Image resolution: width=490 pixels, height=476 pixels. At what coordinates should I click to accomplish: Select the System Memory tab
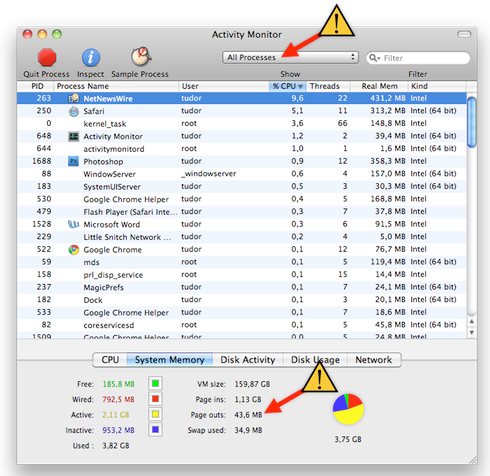click(x=170, y=360)
